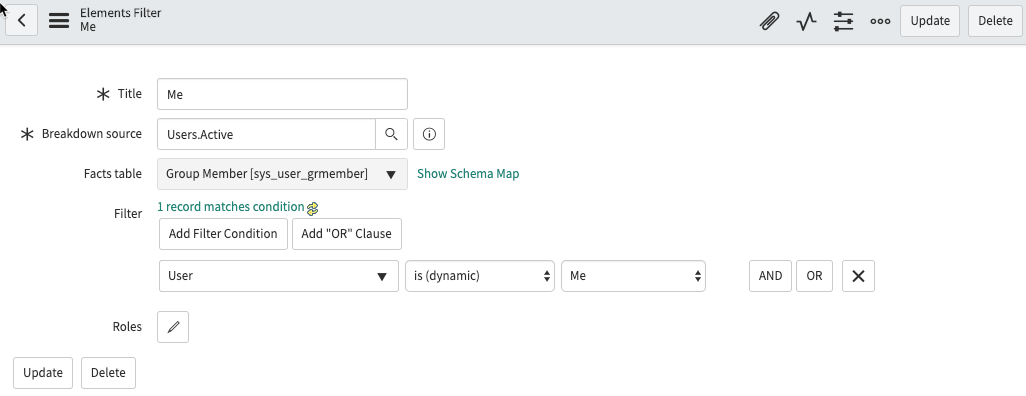The height and width of the screenshot is (396, 1026).
Task: Click Add Filter Condition
Action: 223,234
